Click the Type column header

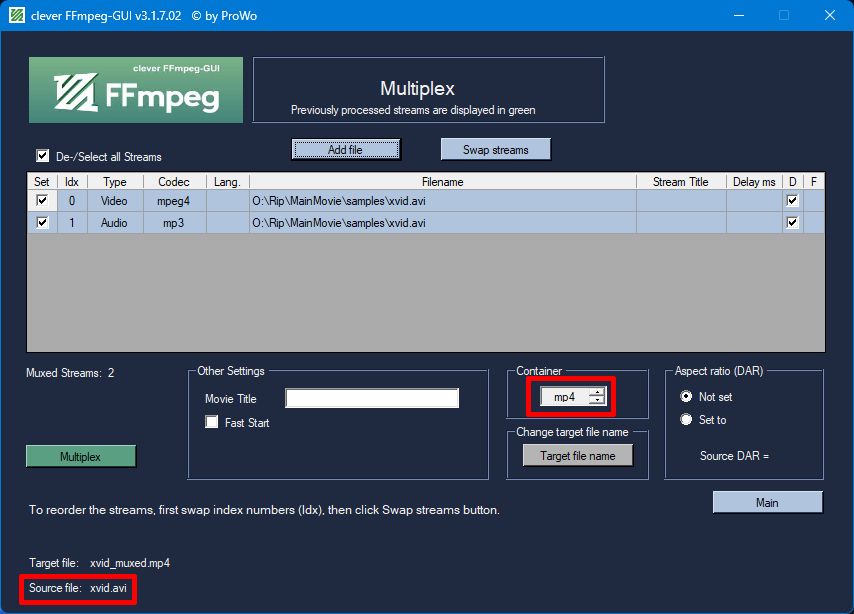(115, 181)
